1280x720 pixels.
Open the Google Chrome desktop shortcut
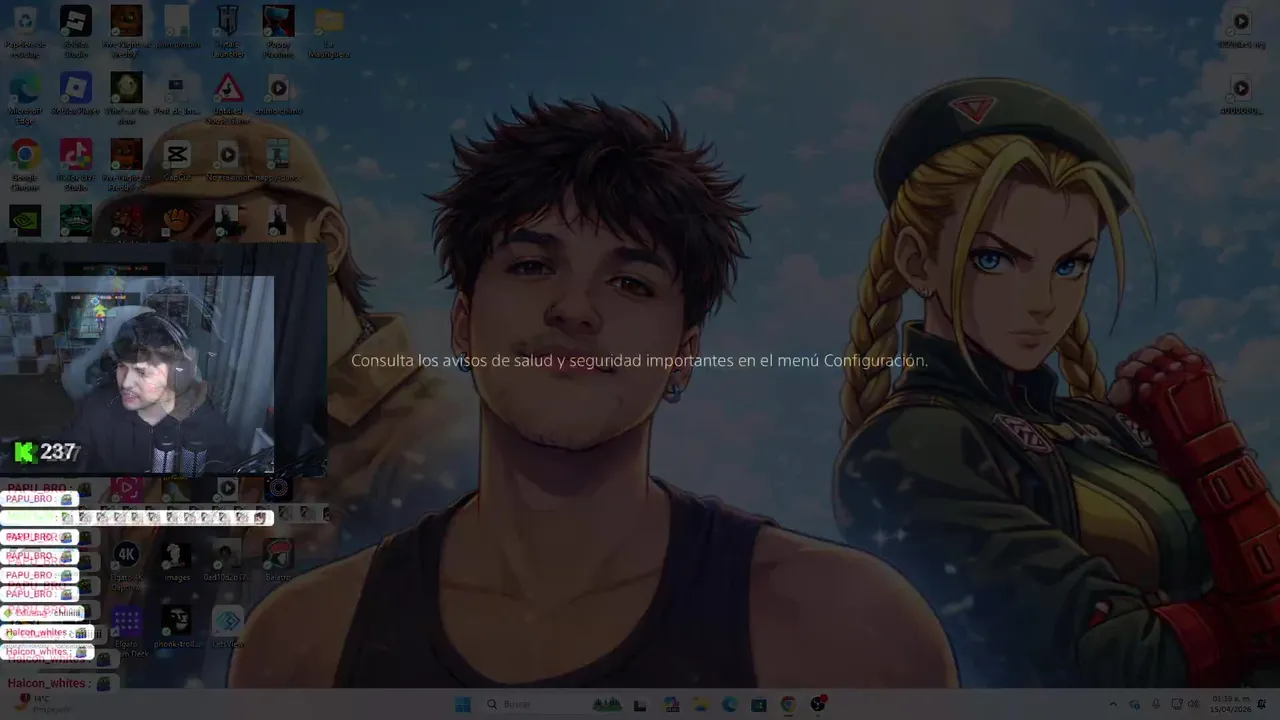25,164
